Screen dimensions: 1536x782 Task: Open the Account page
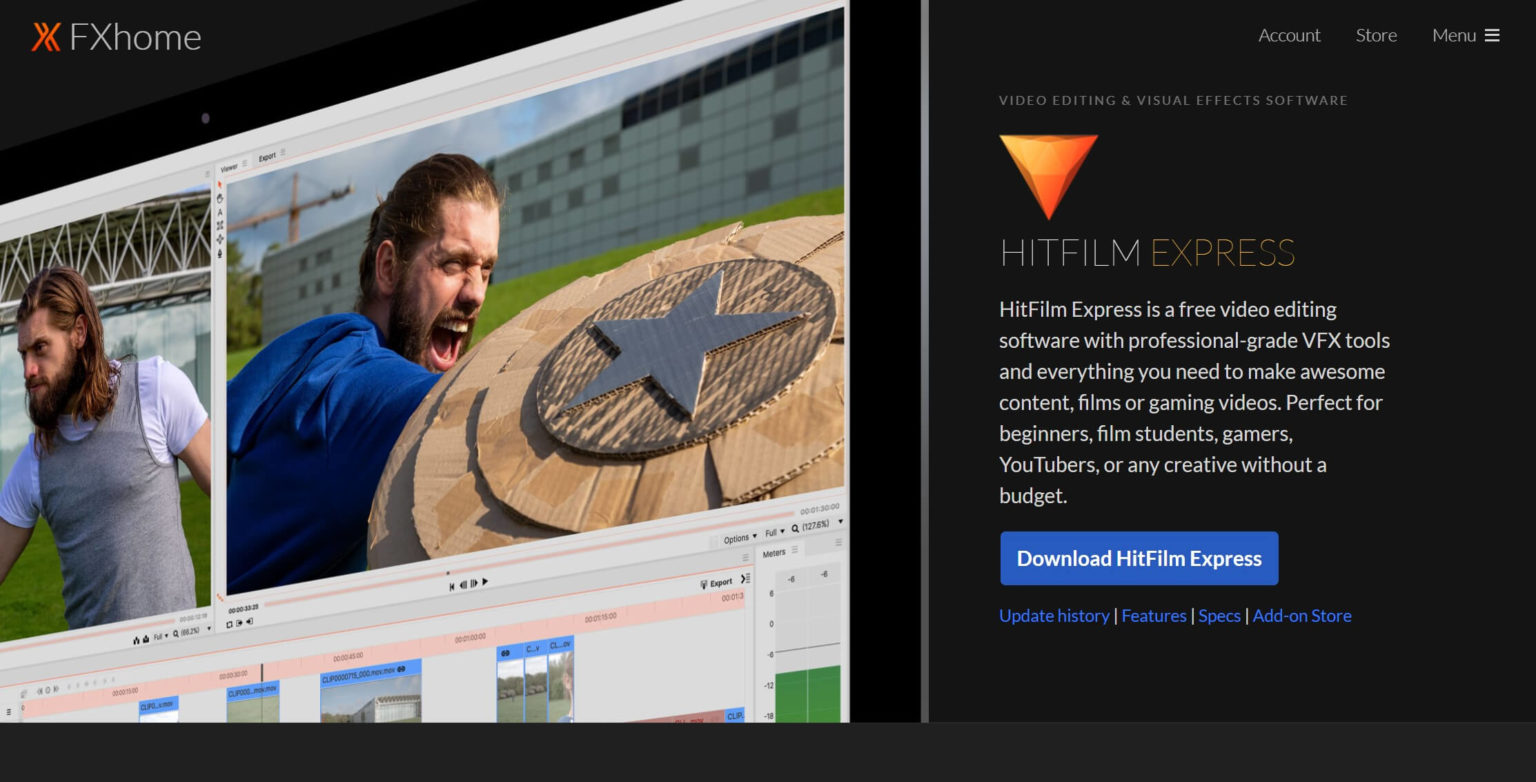click(x=1289, y=35)
